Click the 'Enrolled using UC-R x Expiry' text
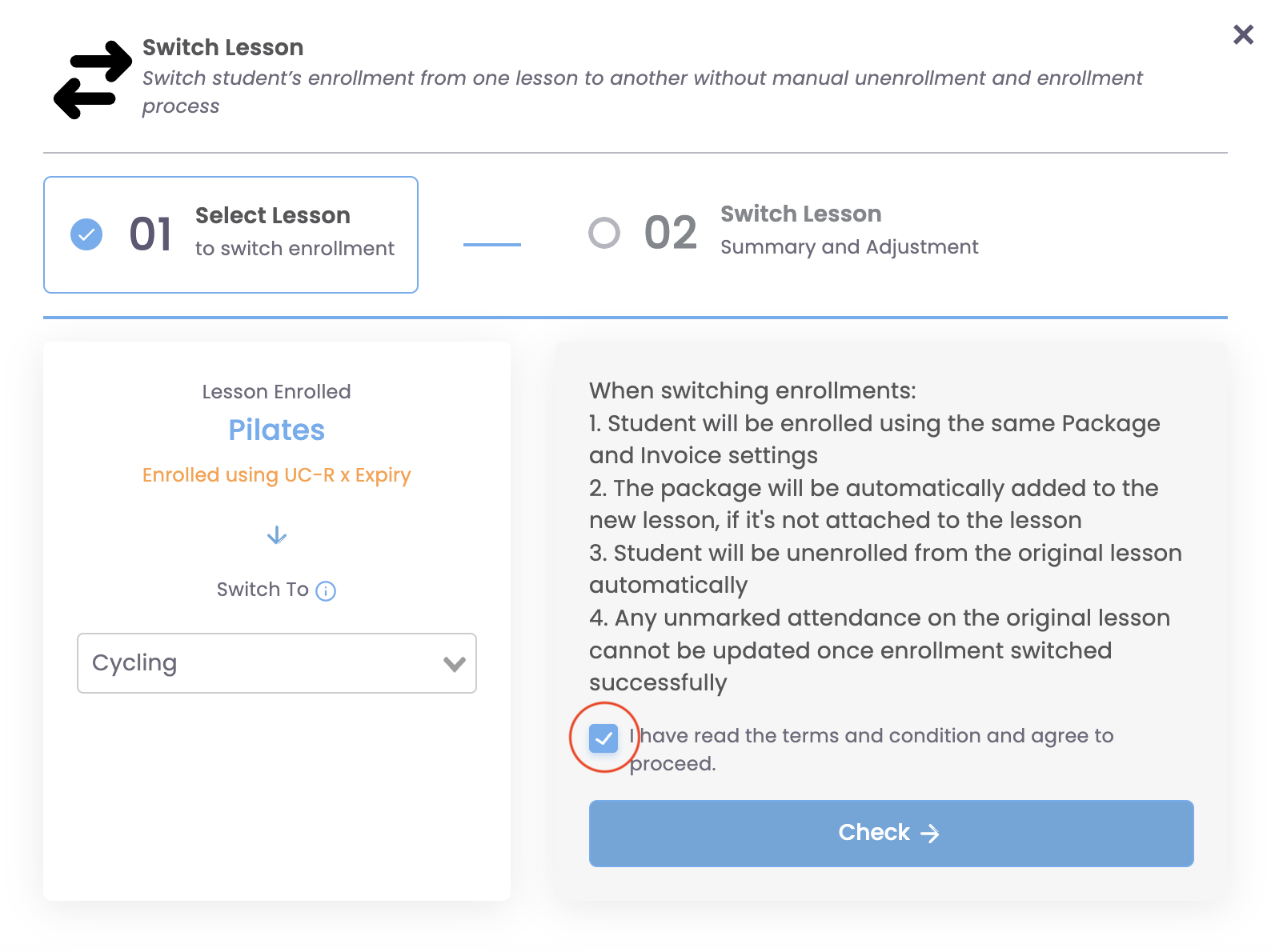The height and width of the screenshot is (952, 1271). point(277,475)
